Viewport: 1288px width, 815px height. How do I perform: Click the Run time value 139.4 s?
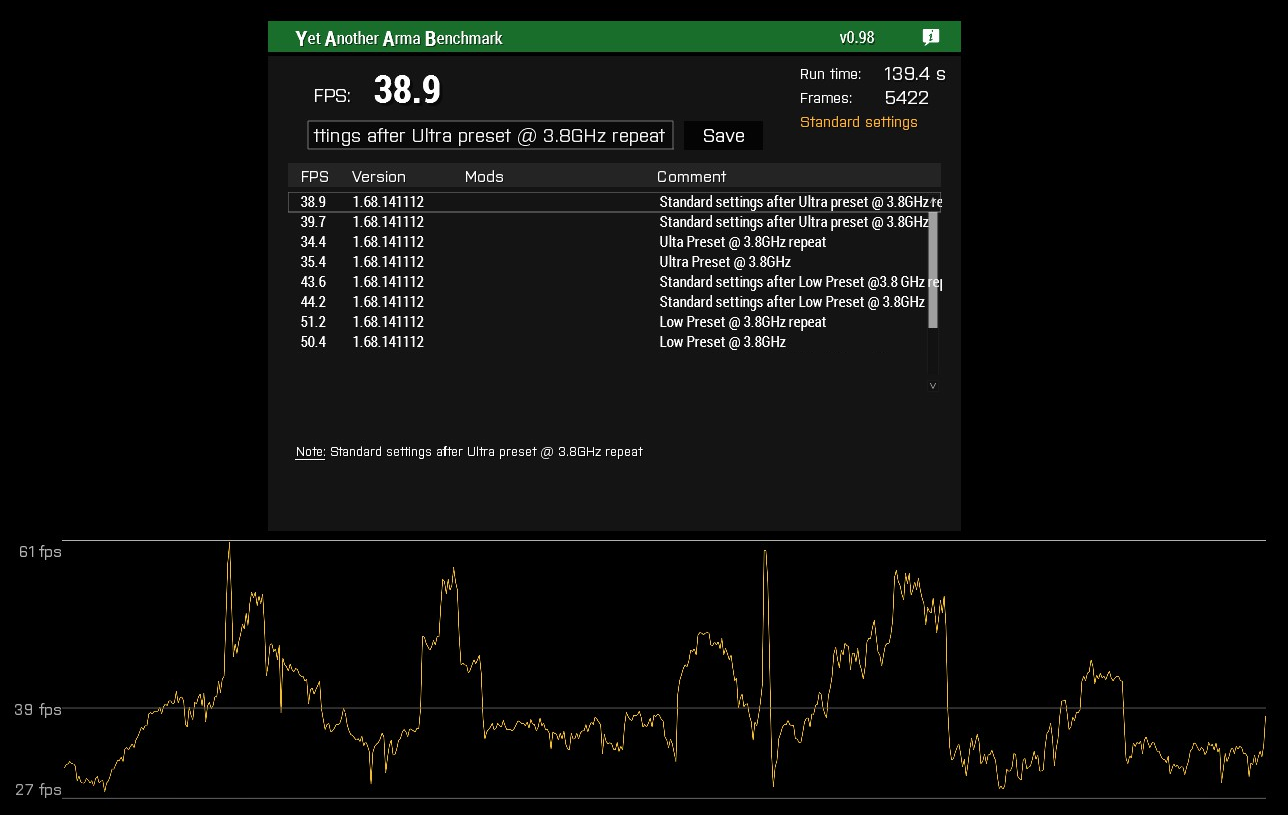pos(915,74)
